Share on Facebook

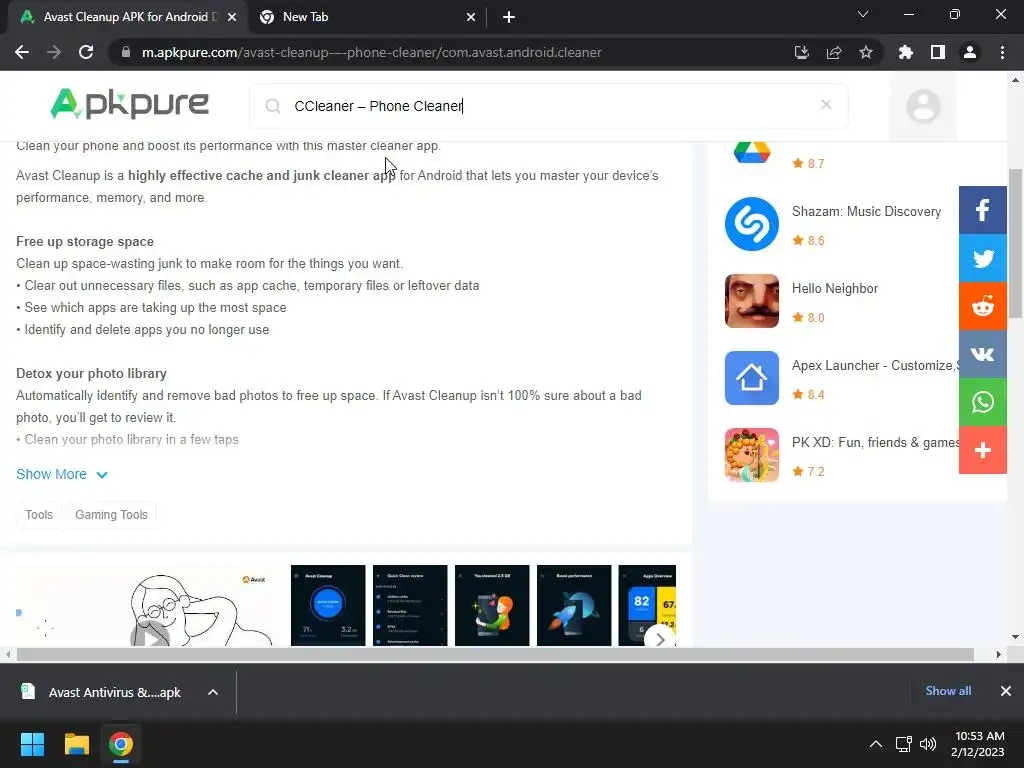click(983, 210)
